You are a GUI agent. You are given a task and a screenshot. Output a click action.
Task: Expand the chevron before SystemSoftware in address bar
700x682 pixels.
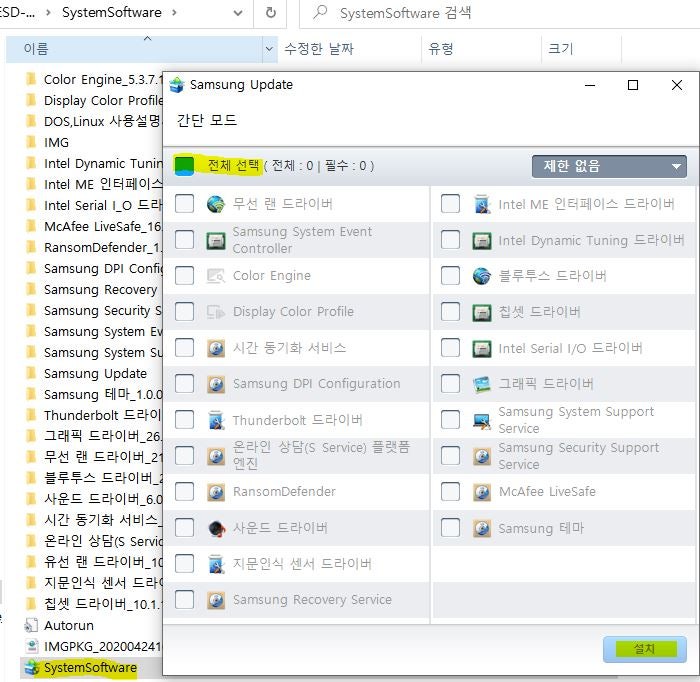[x=48, y=13]
